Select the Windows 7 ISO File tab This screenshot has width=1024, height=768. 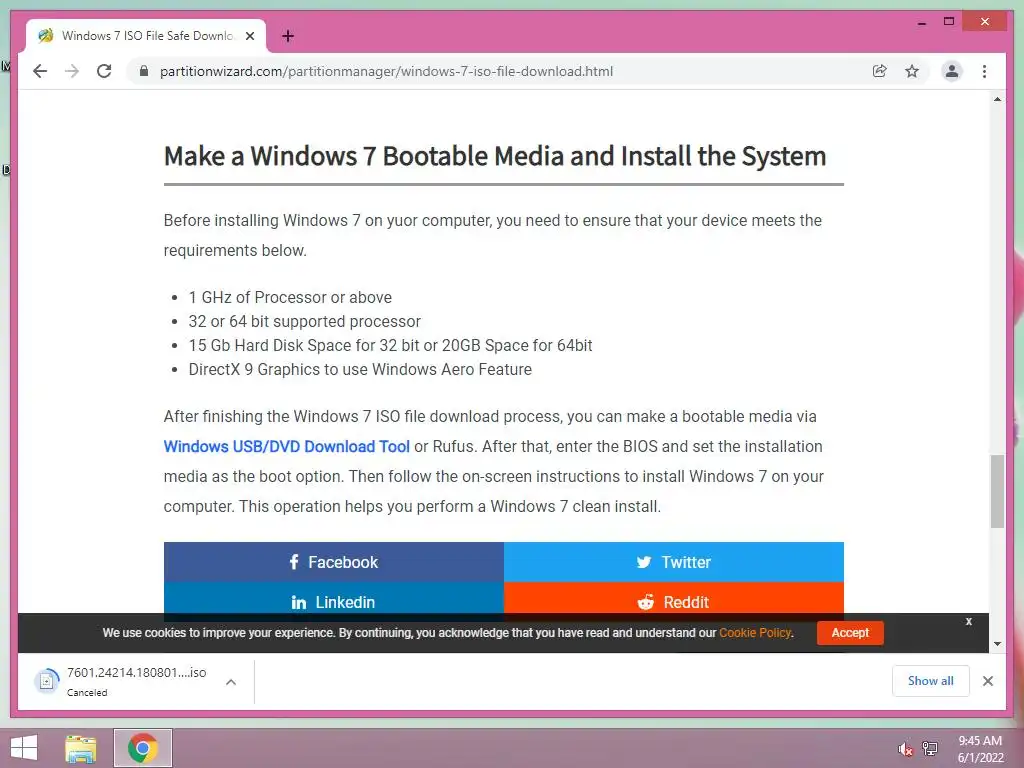146,36
